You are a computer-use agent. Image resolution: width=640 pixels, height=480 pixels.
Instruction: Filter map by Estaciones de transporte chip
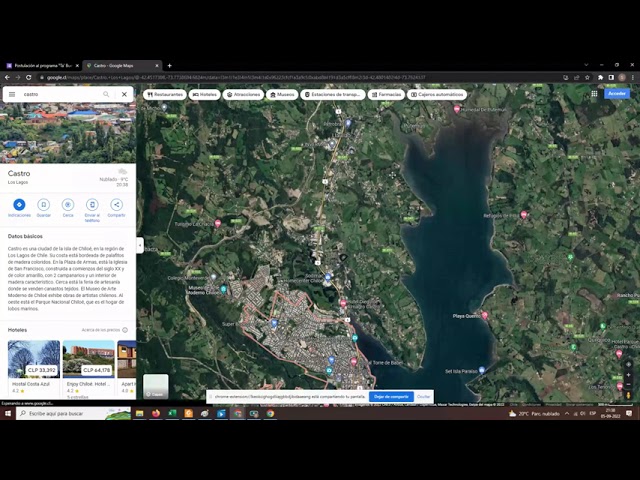pos(333,95)
